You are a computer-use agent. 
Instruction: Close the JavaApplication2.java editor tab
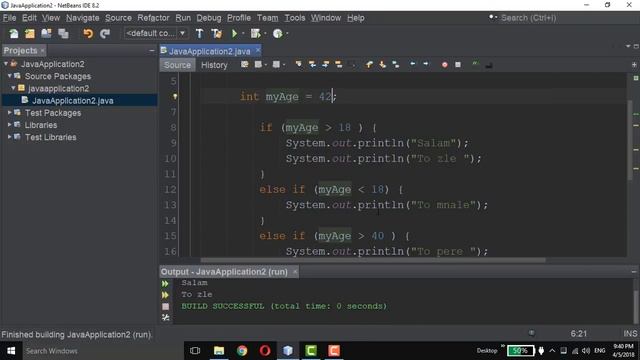(x=258, y=50)
